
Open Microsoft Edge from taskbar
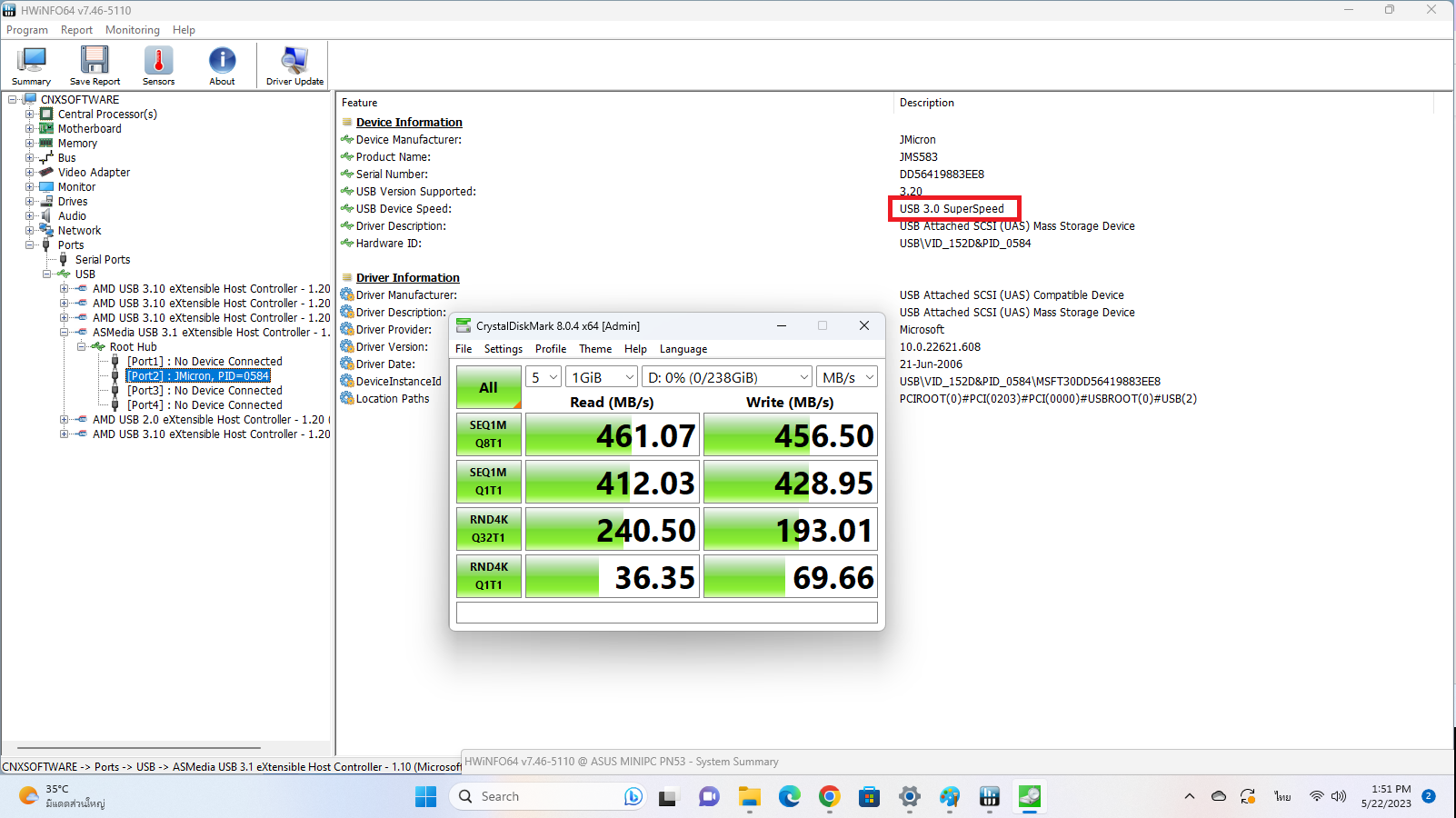pos(789,797)
